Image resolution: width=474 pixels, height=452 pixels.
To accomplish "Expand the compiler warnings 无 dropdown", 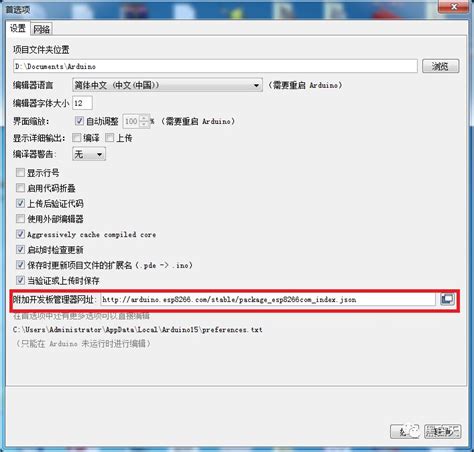I will [89, 154].
